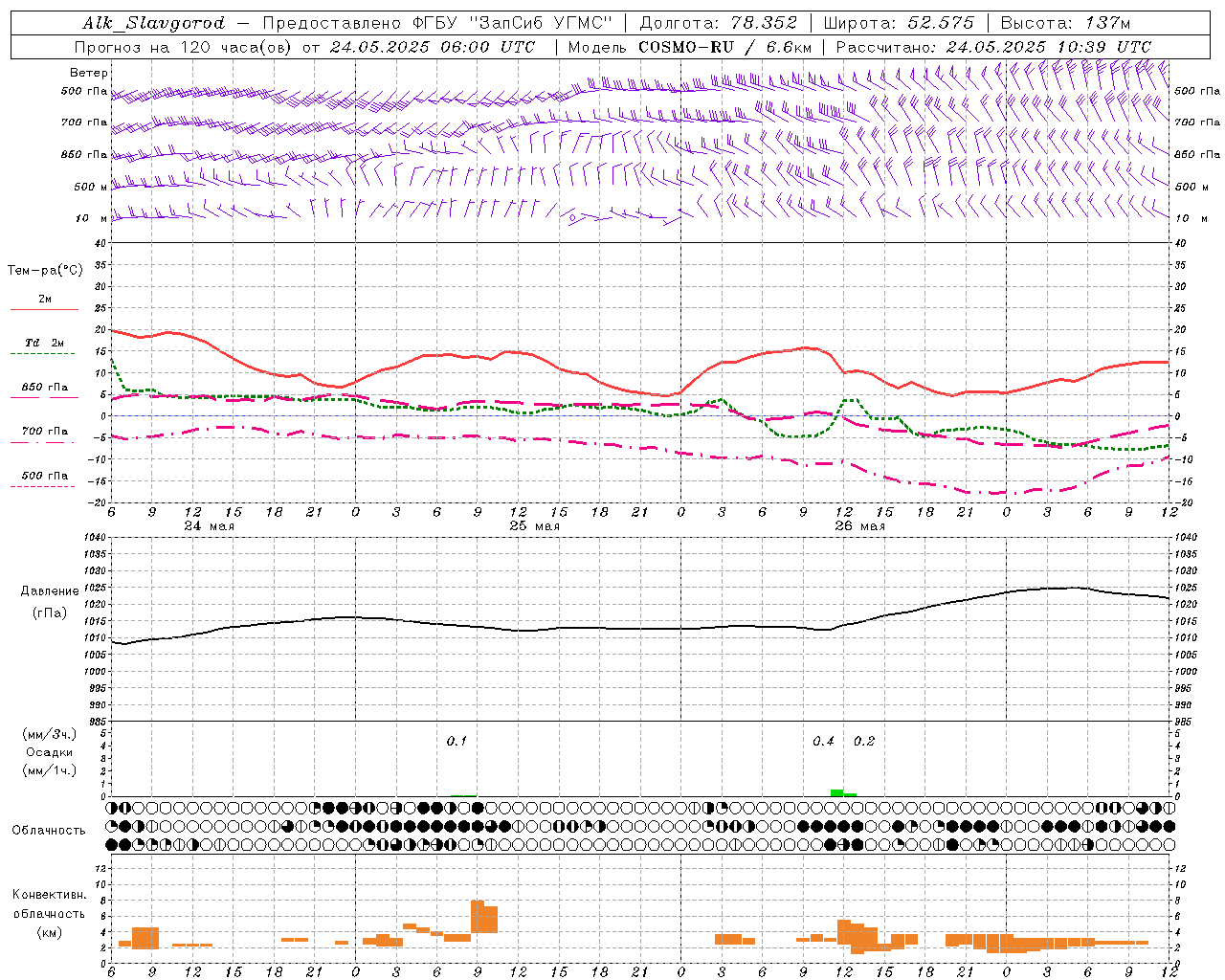Click the Широта: 52.575 header value
This screenshot has width=1225, height=980.
[899, 23]
